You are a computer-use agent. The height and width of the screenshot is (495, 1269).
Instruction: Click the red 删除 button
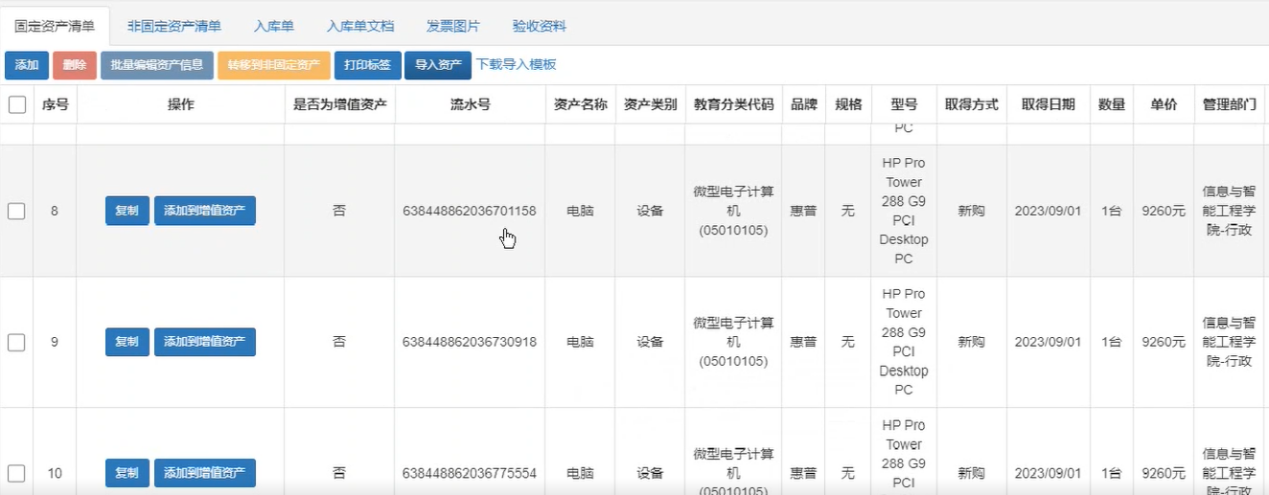(x=74, y=65)
